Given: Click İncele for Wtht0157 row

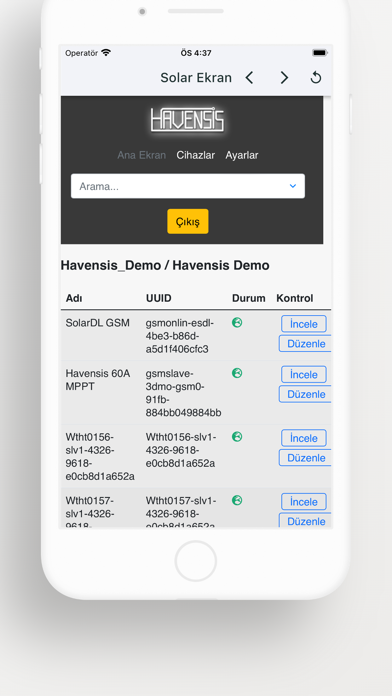Looking at the screenshot, I should [x=304, y=502].
